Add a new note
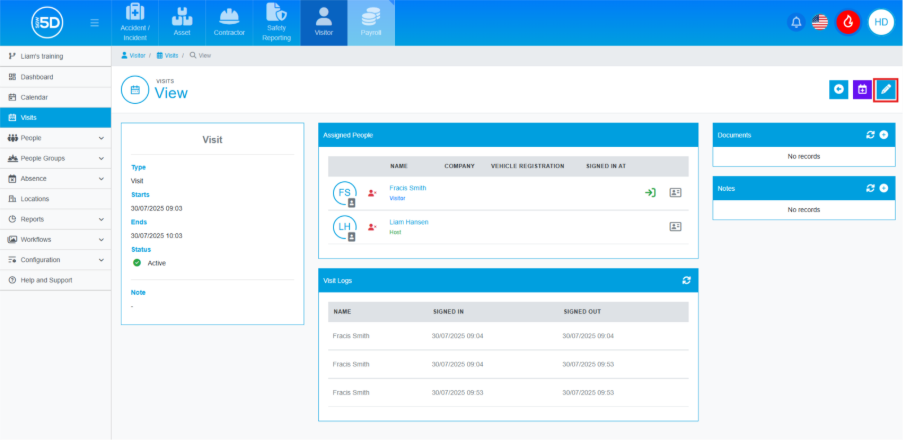Image resolution: width=903 pixels, height=441 pixels. [x=883, y=188]
